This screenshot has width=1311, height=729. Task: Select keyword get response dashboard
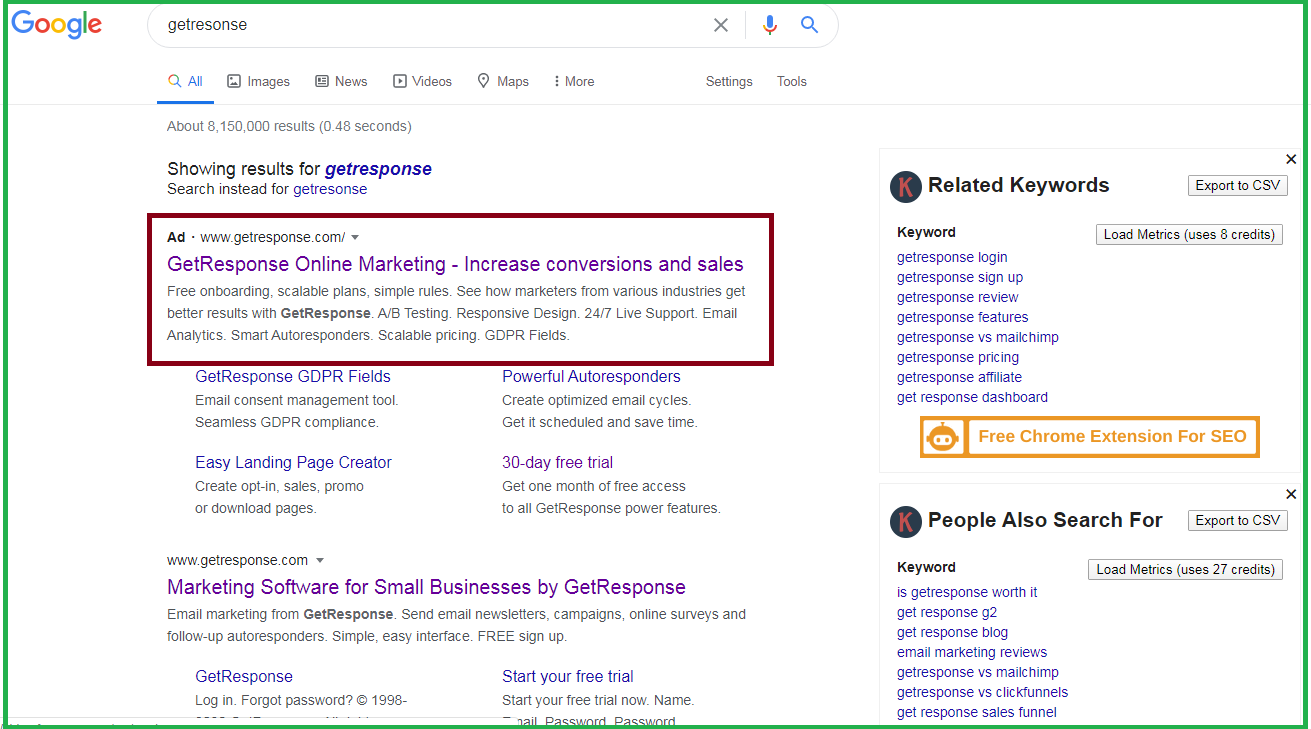tap(972, 398)
